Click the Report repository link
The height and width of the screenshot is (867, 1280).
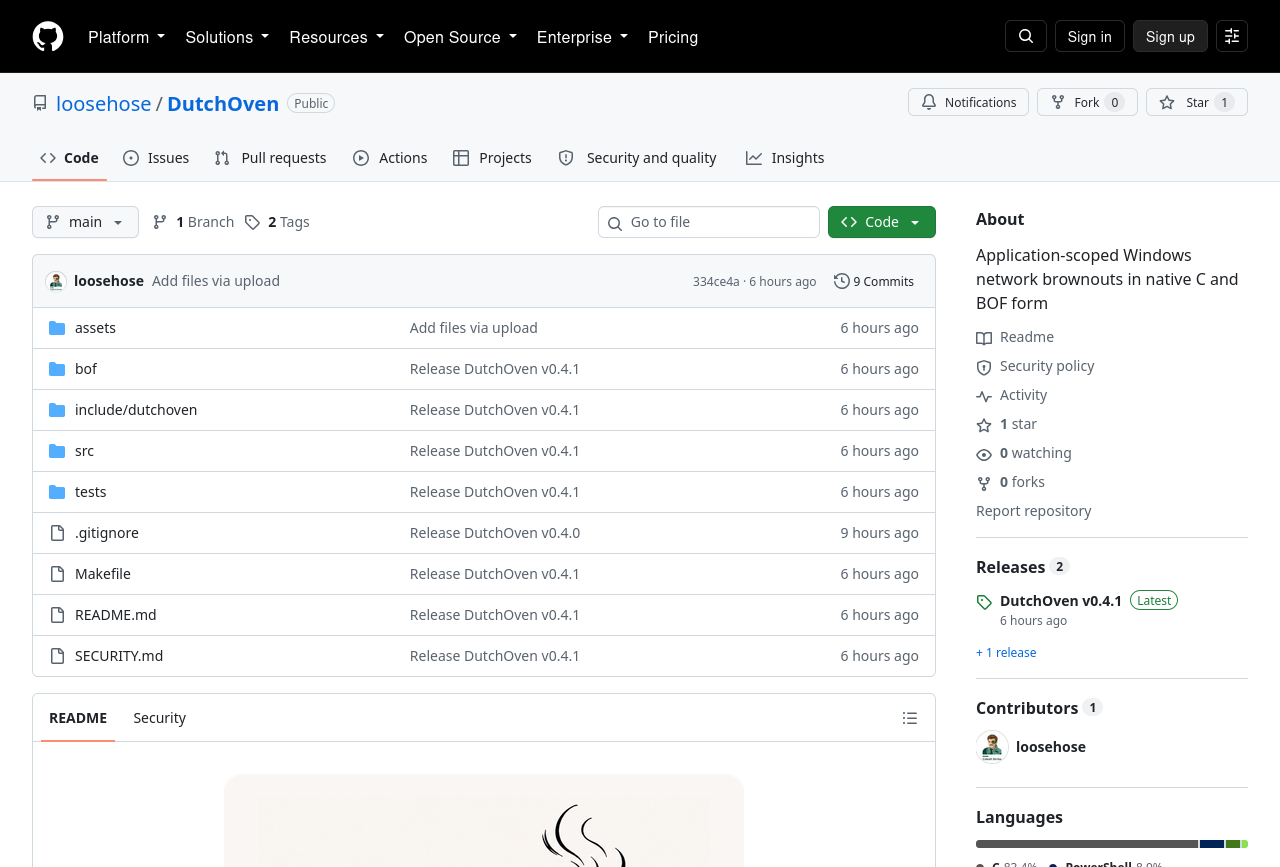pyautogui.click(x=1034, y=511)
